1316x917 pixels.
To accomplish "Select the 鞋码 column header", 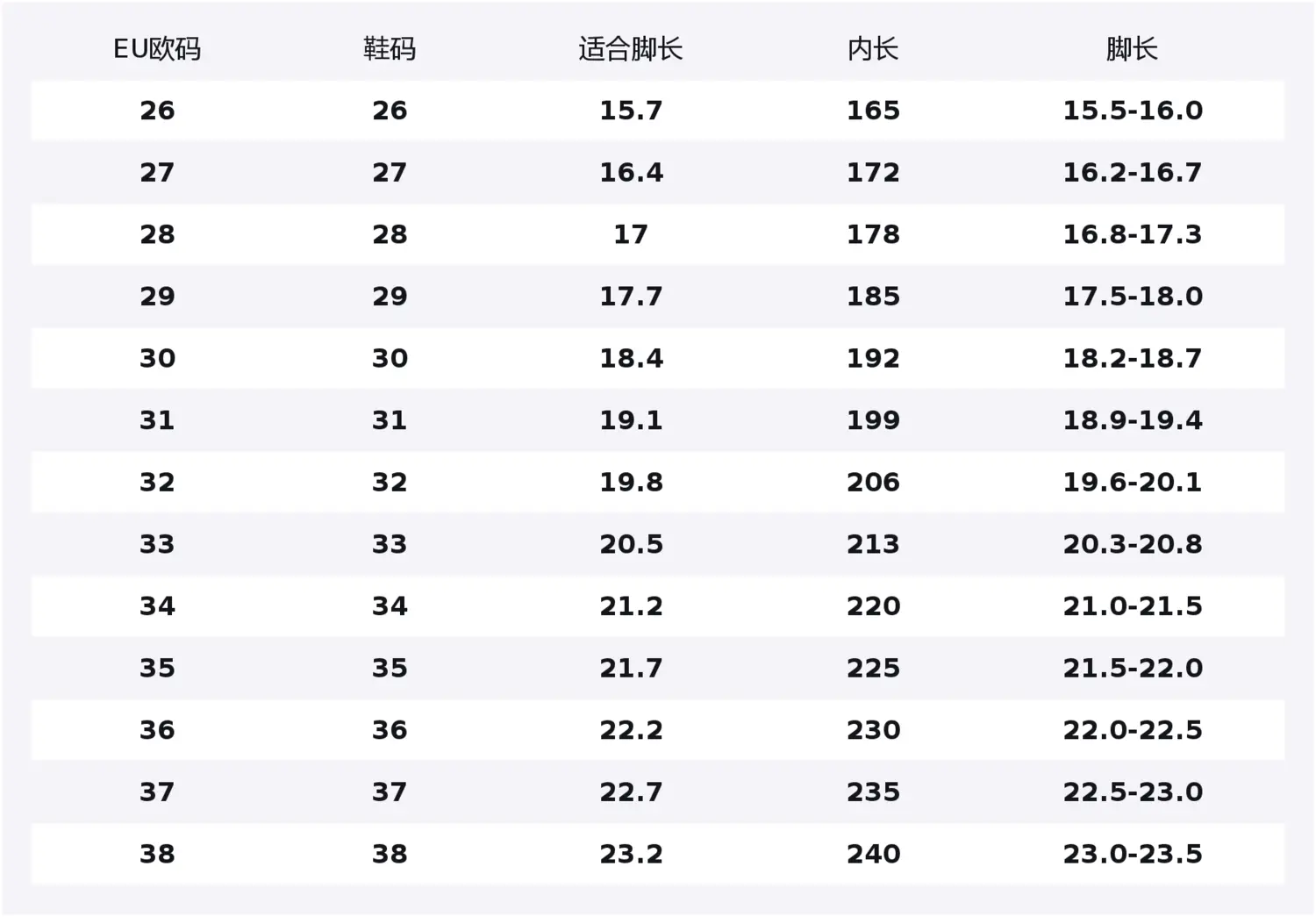I will pos(390,49).
